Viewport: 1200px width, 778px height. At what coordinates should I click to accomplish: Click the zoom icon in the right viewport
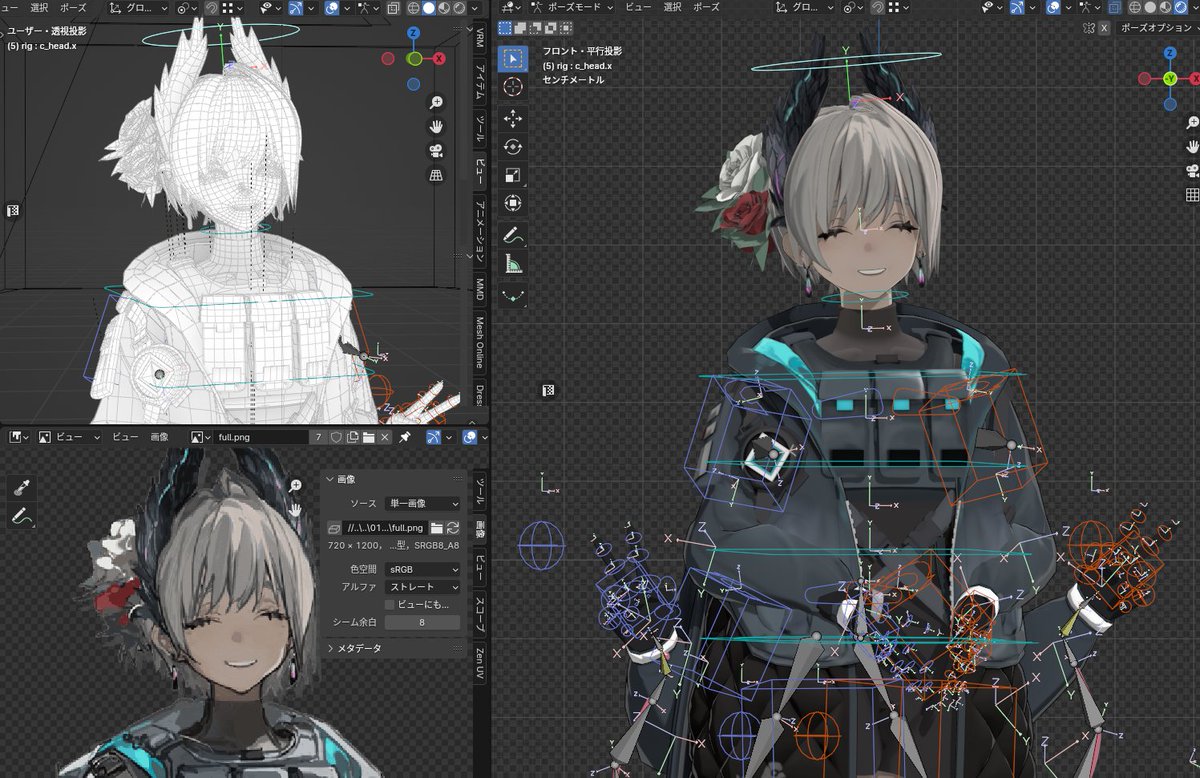click(x=1192, y=121)
